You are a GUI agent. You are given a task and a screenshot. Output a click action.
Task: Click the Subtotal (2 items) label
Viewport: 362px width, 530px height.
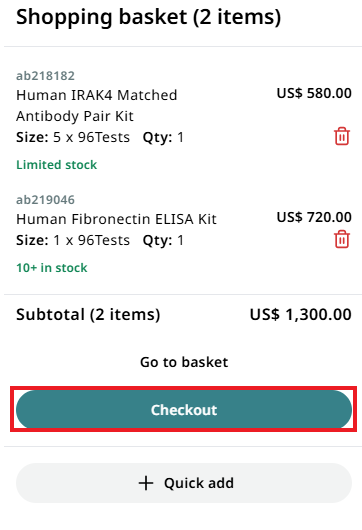[x=88, y=315]
